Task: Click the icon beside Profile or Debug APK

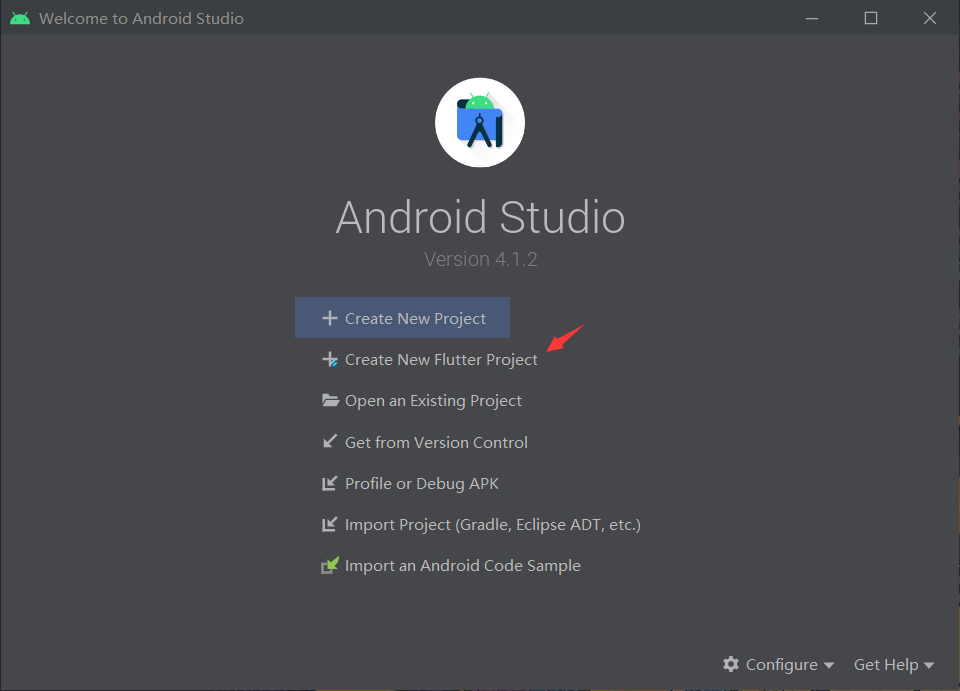Action: (329, 484)
